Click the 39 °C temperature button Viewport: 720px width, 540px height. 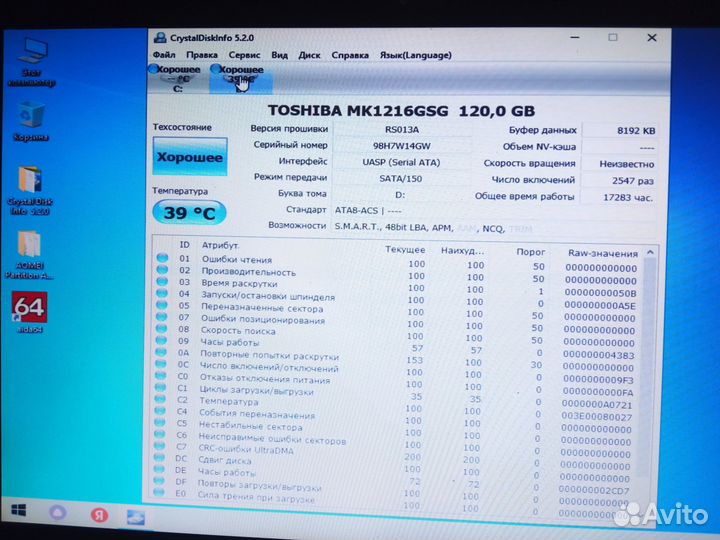(188, 212)
